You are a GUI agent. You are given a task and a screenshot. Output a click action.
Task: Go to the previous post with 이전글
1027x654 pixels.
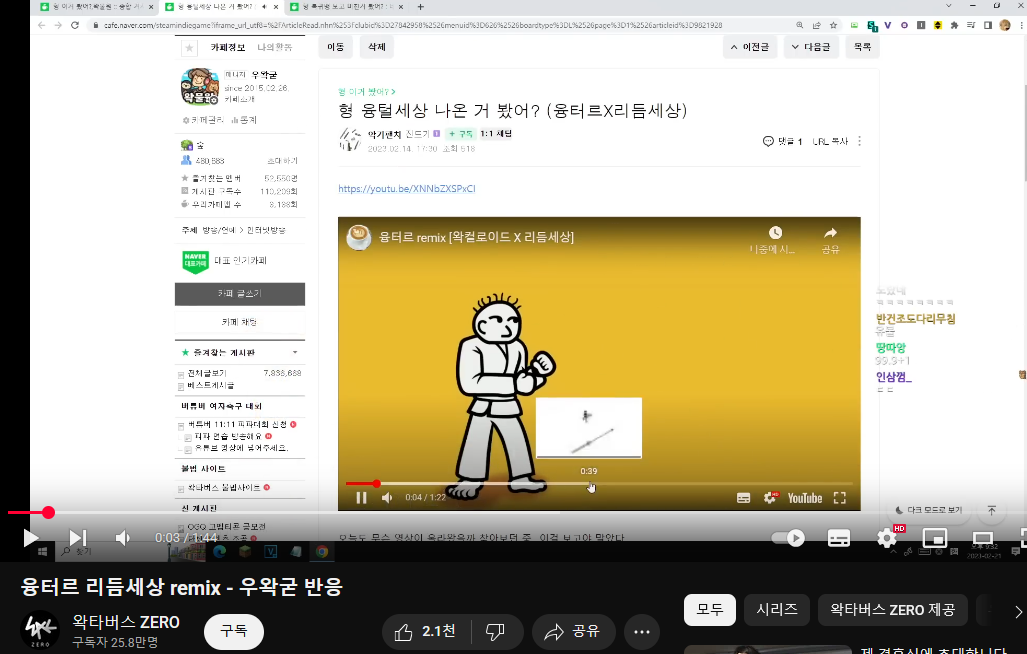[x=749, y=47]
